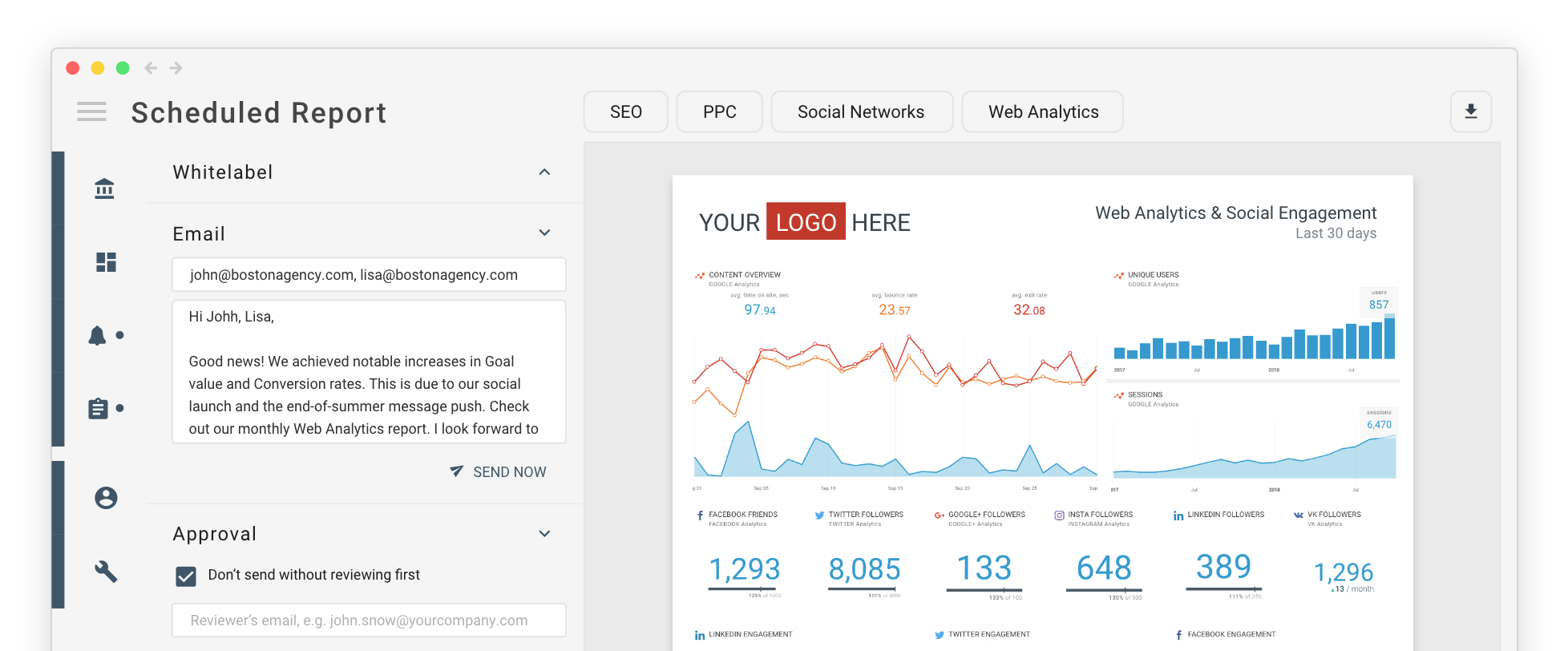This screenshot has width=1568, height=651.
Task: Click the 133 Google+ followers value
Action: [984, 568]
